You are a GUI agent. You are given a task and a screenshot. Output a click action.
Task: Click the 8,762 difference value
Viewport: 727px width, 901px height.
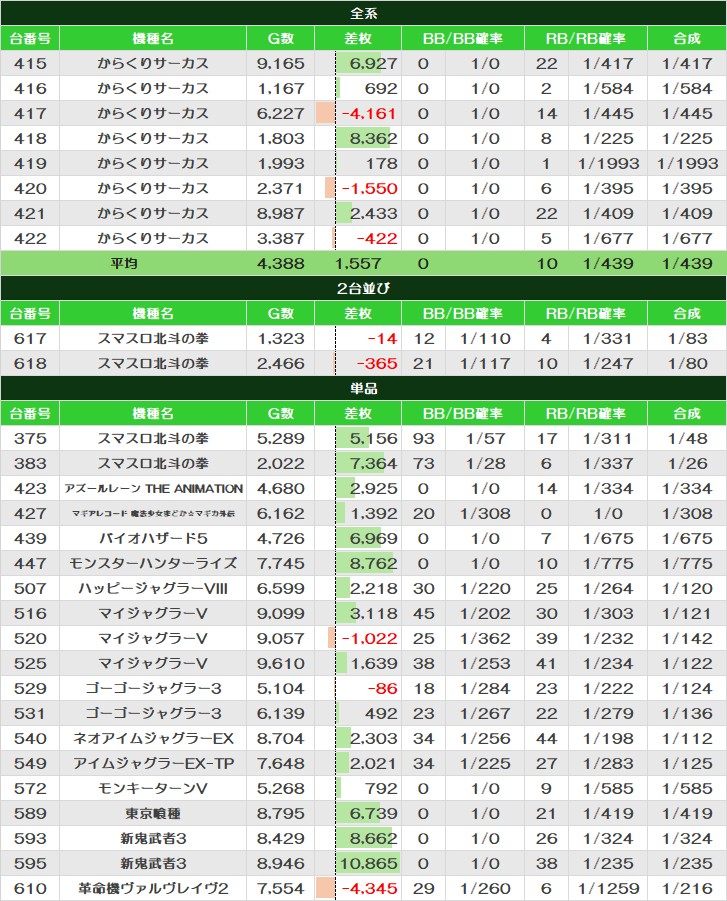[x=373, y=564]
